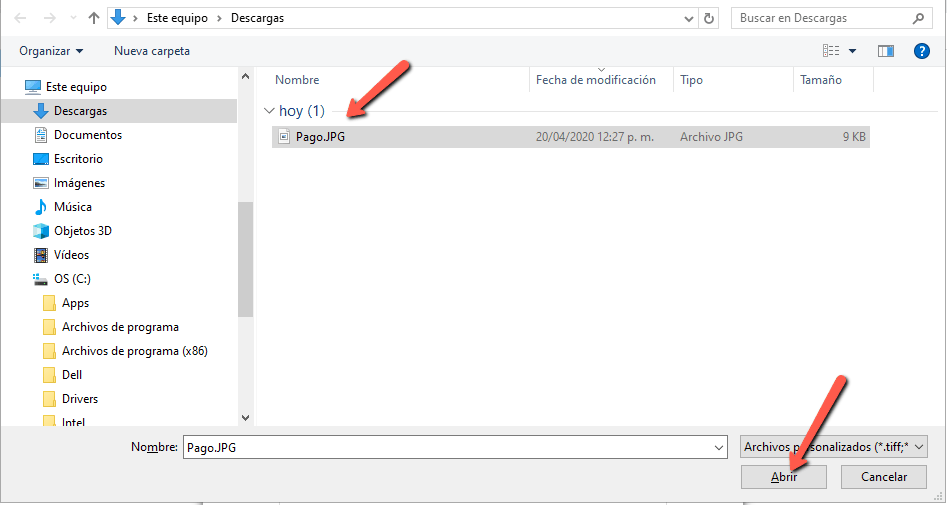The width and height of the screenshot is (947, 505).
Task: Click the Este equipo computer icon
Action: (x=33, y=87)
